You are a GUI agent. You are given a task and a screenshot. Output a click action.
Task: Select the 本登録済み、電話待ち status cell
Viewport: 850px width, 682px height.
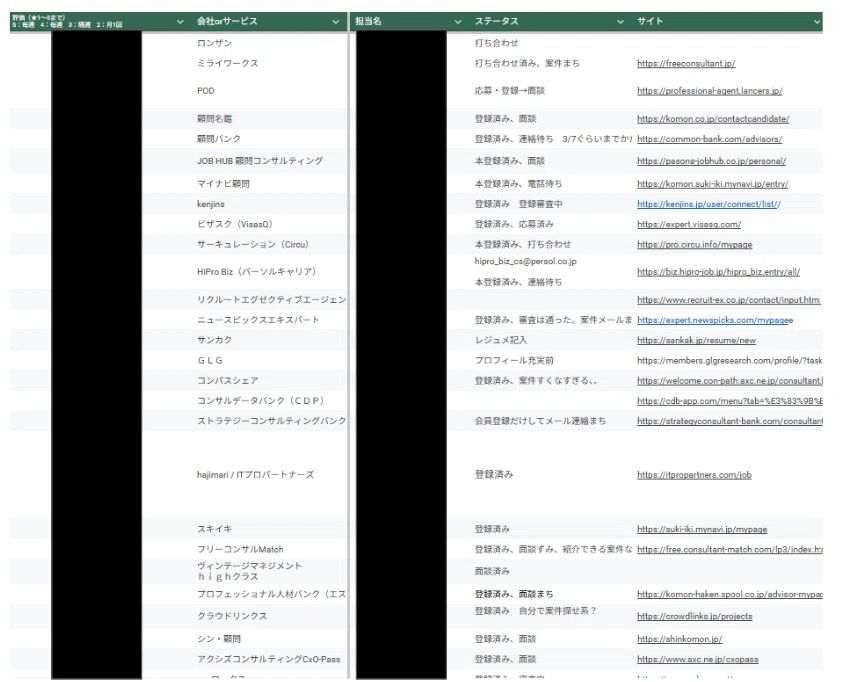[x=518, y=184]
